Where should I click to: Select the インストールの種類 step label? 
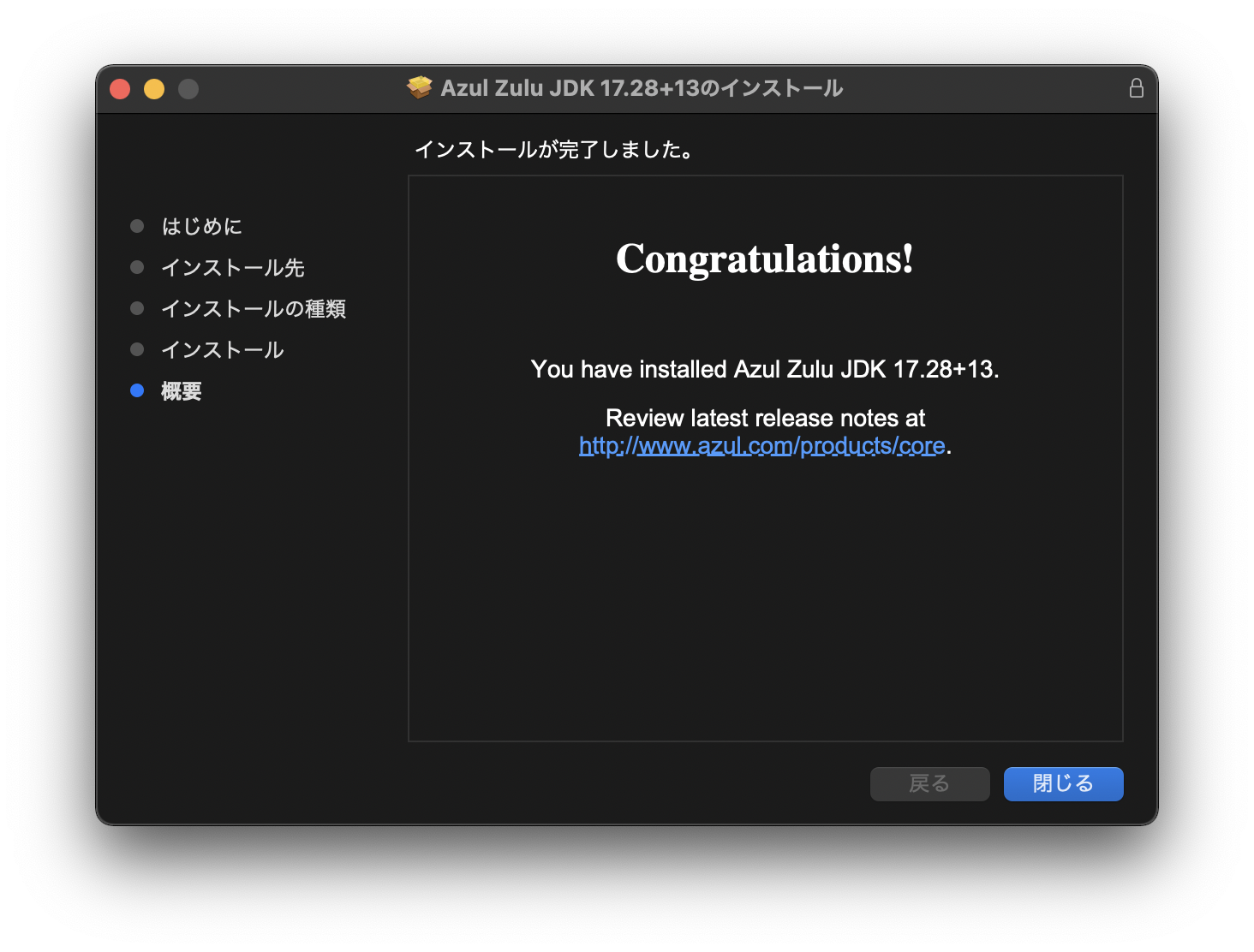254,308
